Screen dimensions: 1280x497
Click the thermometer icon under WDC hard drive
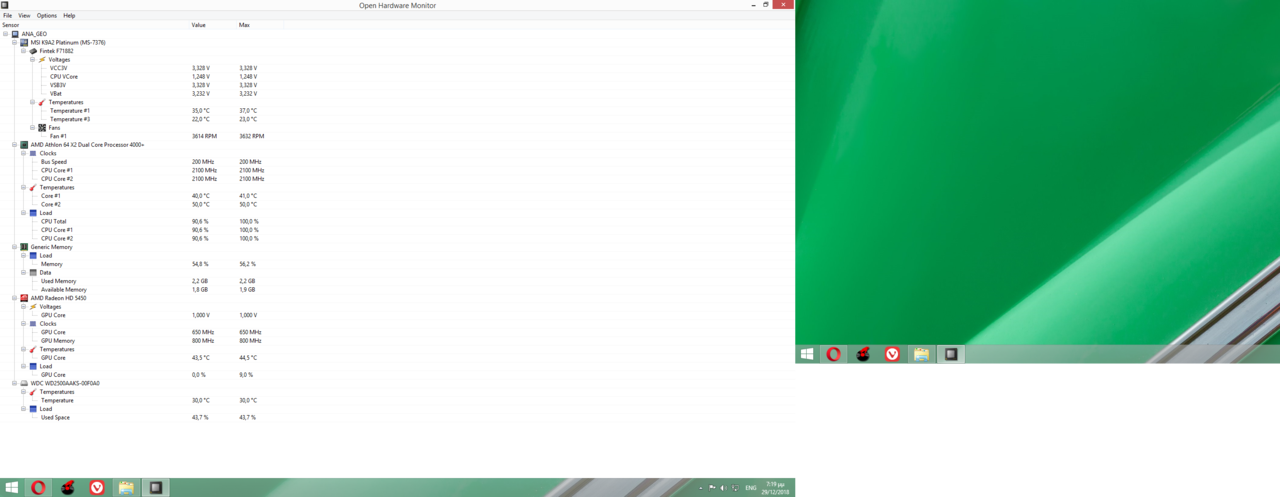[x=33, y=392]
